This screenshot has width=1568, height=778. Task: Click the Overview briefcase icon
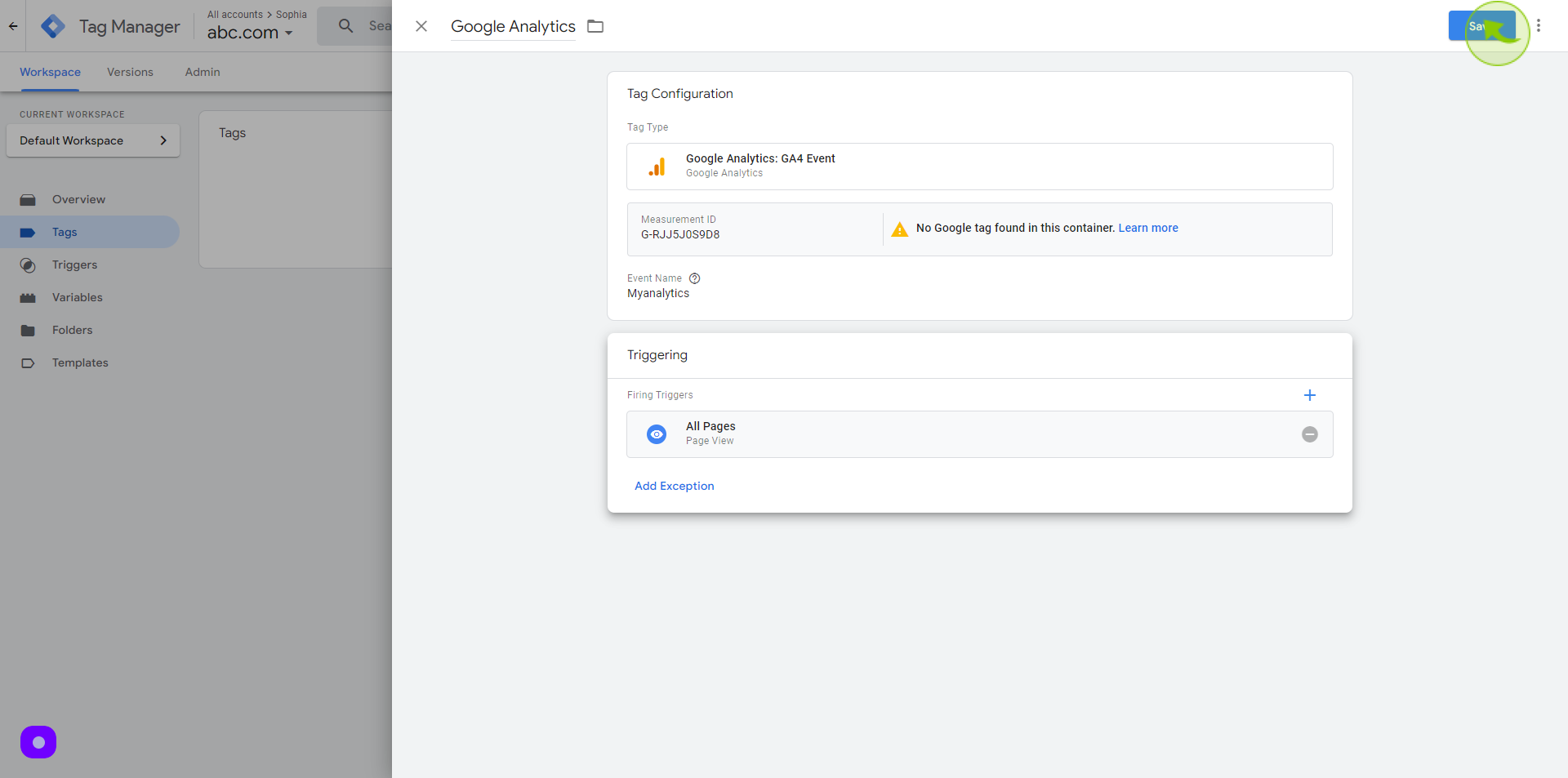(x=28, y=200)
